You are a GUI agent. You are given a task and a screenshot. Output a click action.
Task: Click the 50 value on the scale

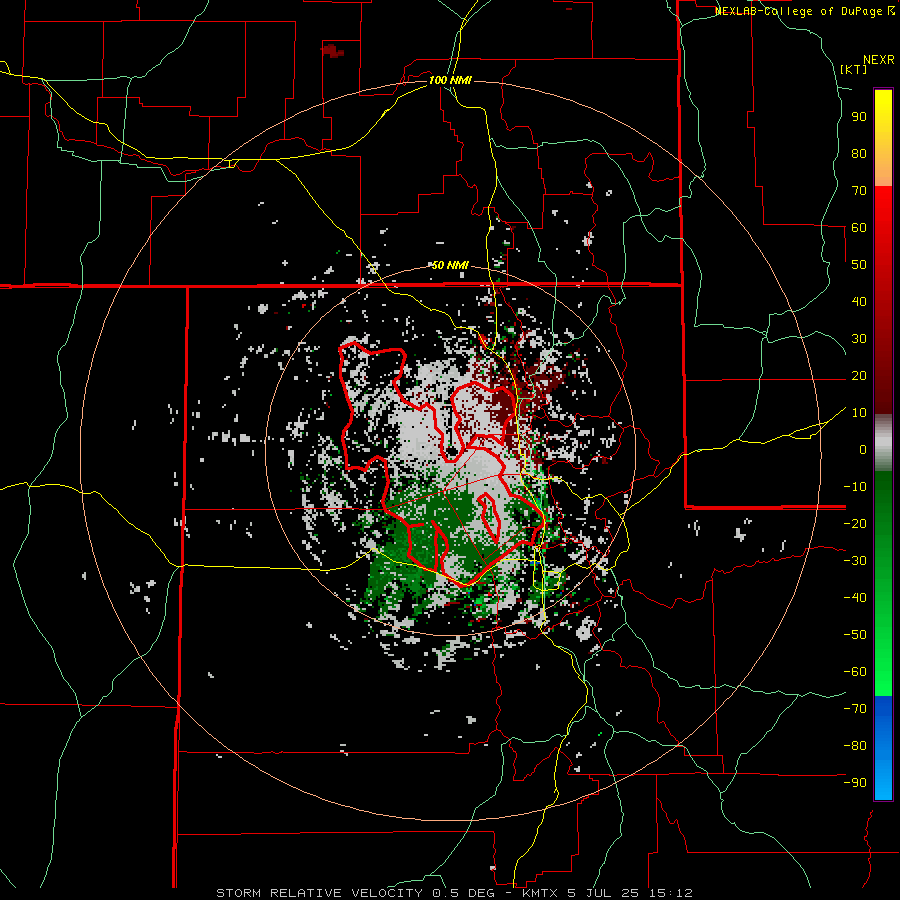859,265
